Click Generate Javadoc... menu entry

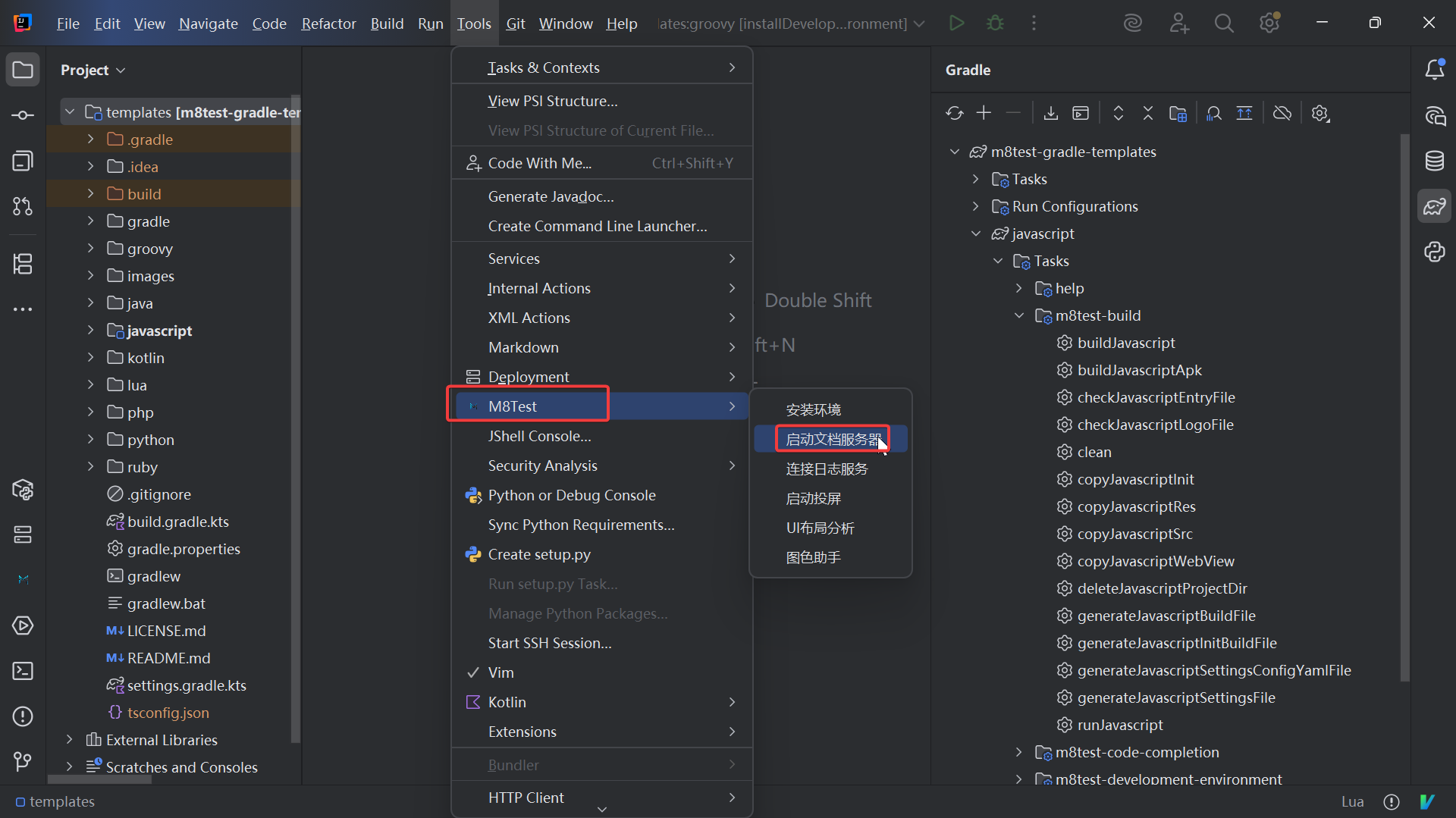point(551,196)
